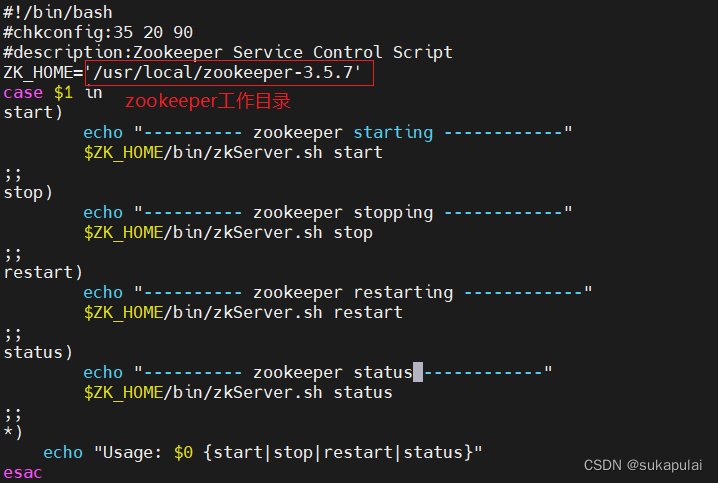Click the '*)' default case label
The width and height of the screenshot is (718, 483).
tap(13, 432)
